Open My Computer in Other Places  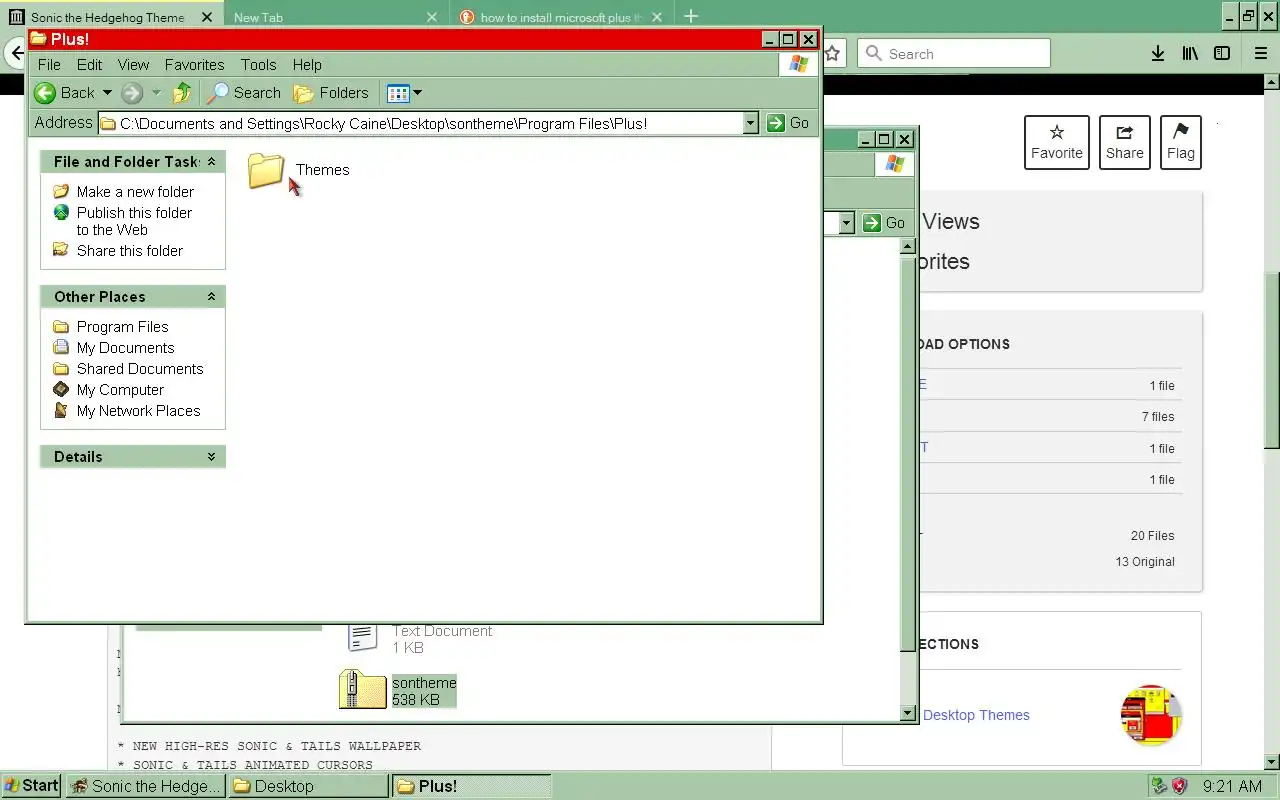120,389
